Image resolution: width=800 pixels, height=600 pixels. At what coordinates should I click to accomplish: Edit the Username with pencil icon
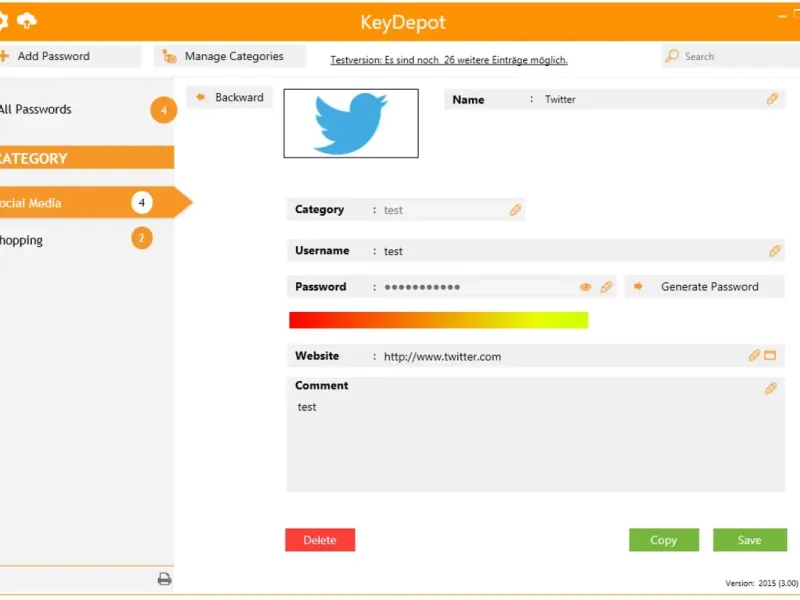(774, 251)
